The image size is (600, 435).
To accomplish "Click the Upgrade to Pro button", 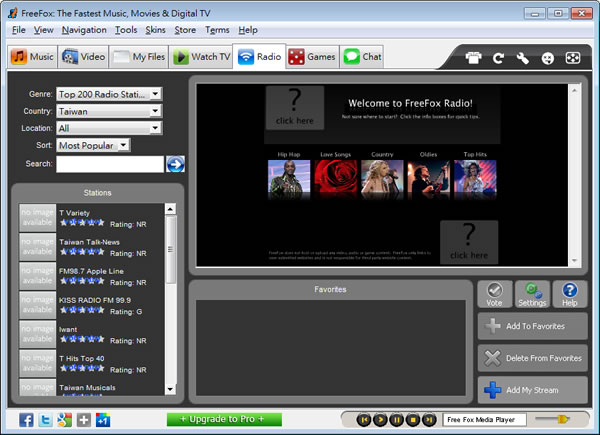I will pyautogui.click(x=224, y=419).
